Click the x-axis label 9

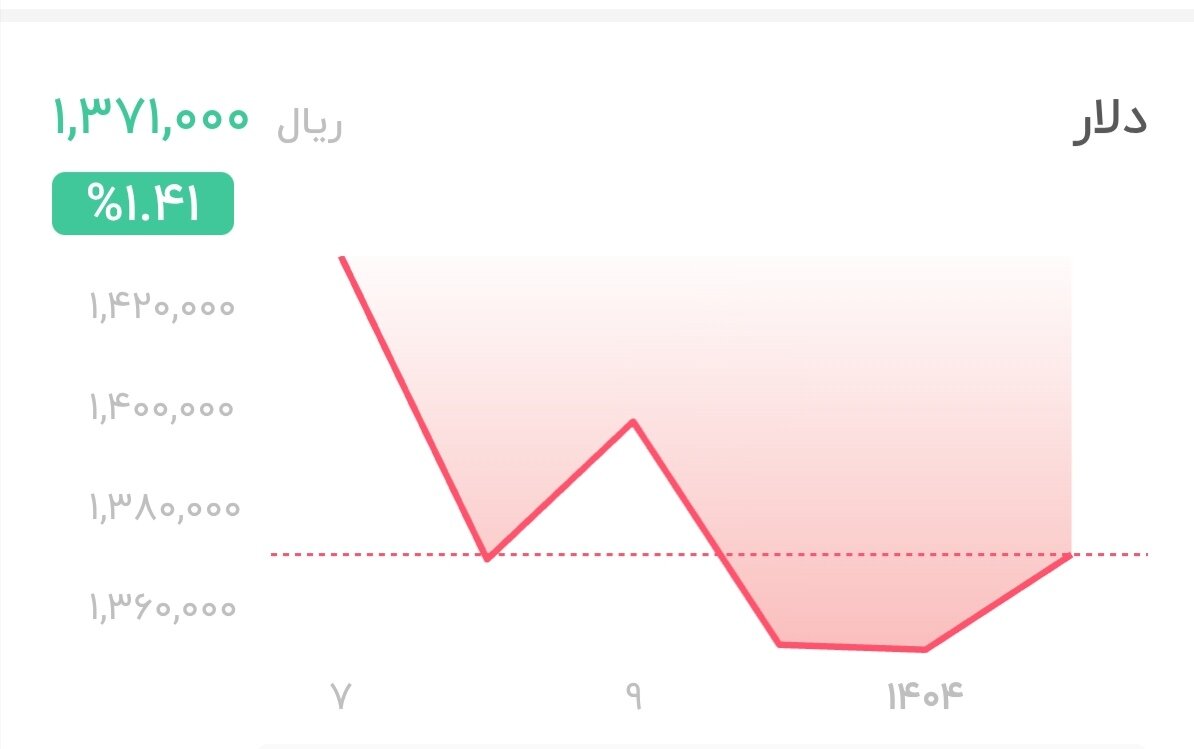[x=633, y=695]
